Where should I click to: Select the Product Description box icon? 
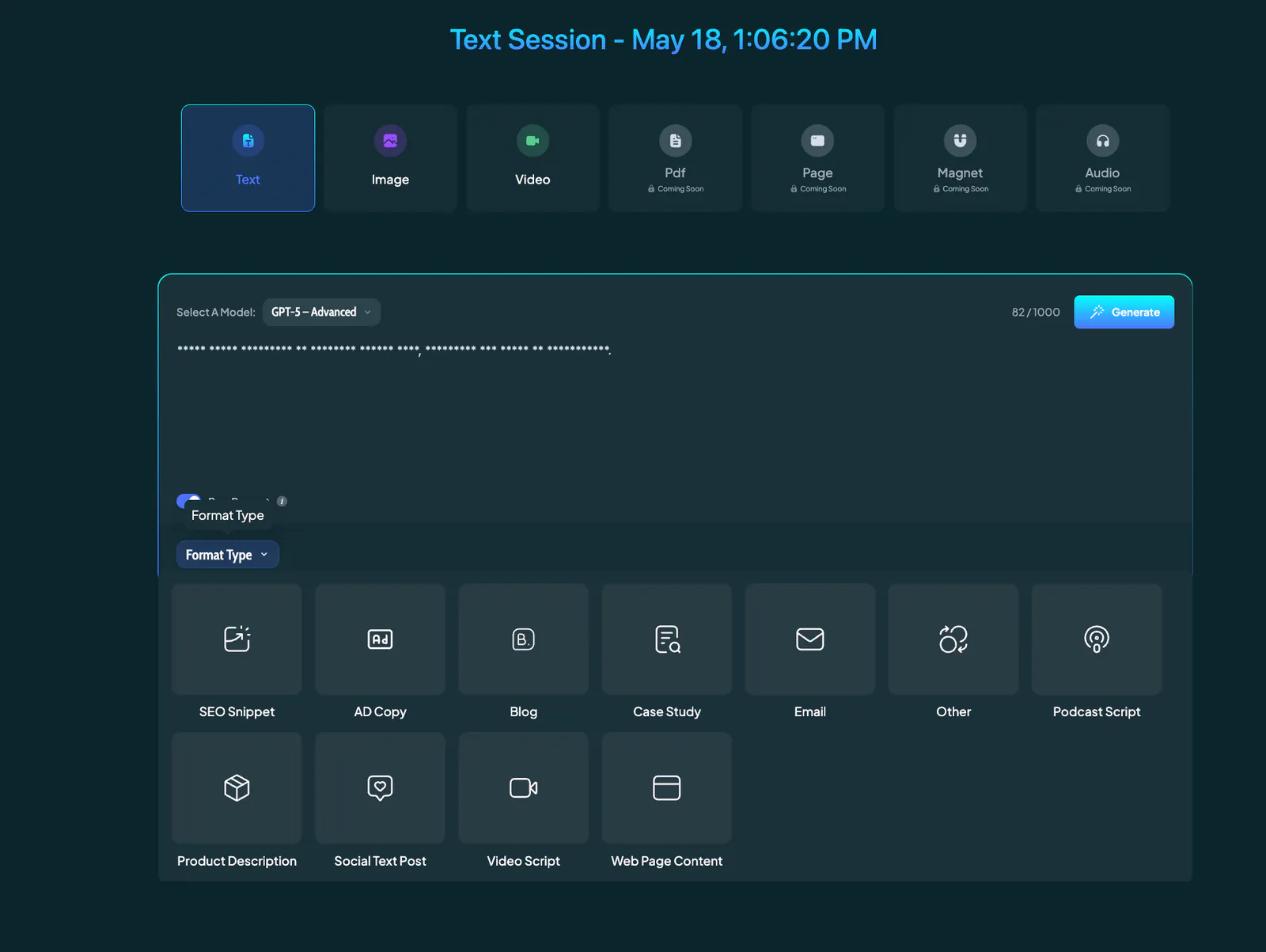pyautogui.click(x=237, y=787)
